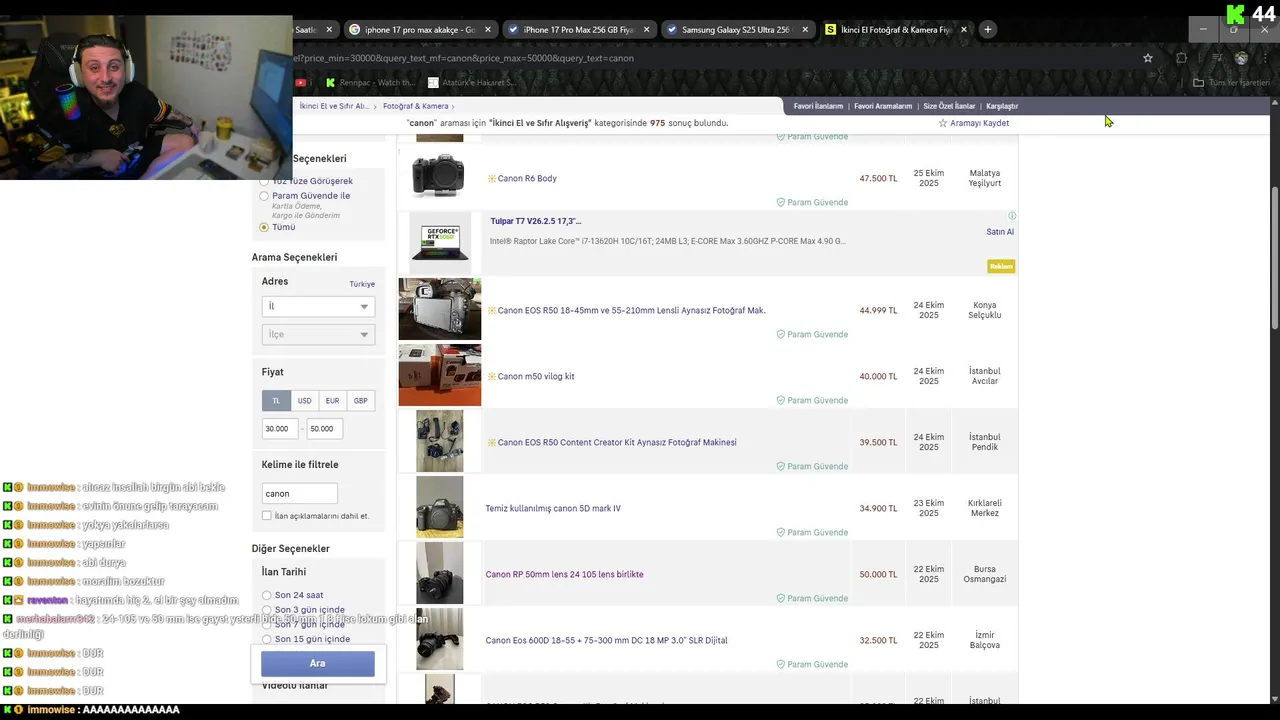Open İkinci El ve Sıfır Alışveriş breadcrumb
This screenshot has height=720, width=1280.
[334, 106]
